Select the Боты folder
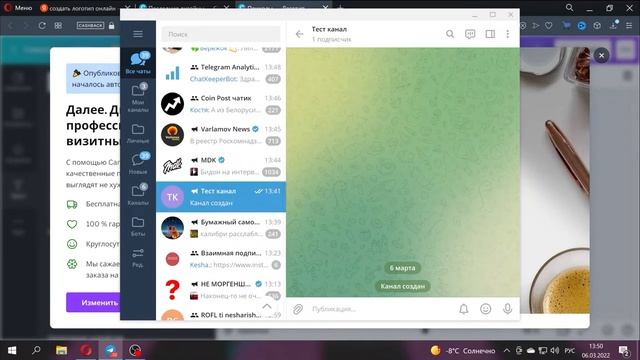Viewport: 640px width, 360px height. click(x=138, y=226)
